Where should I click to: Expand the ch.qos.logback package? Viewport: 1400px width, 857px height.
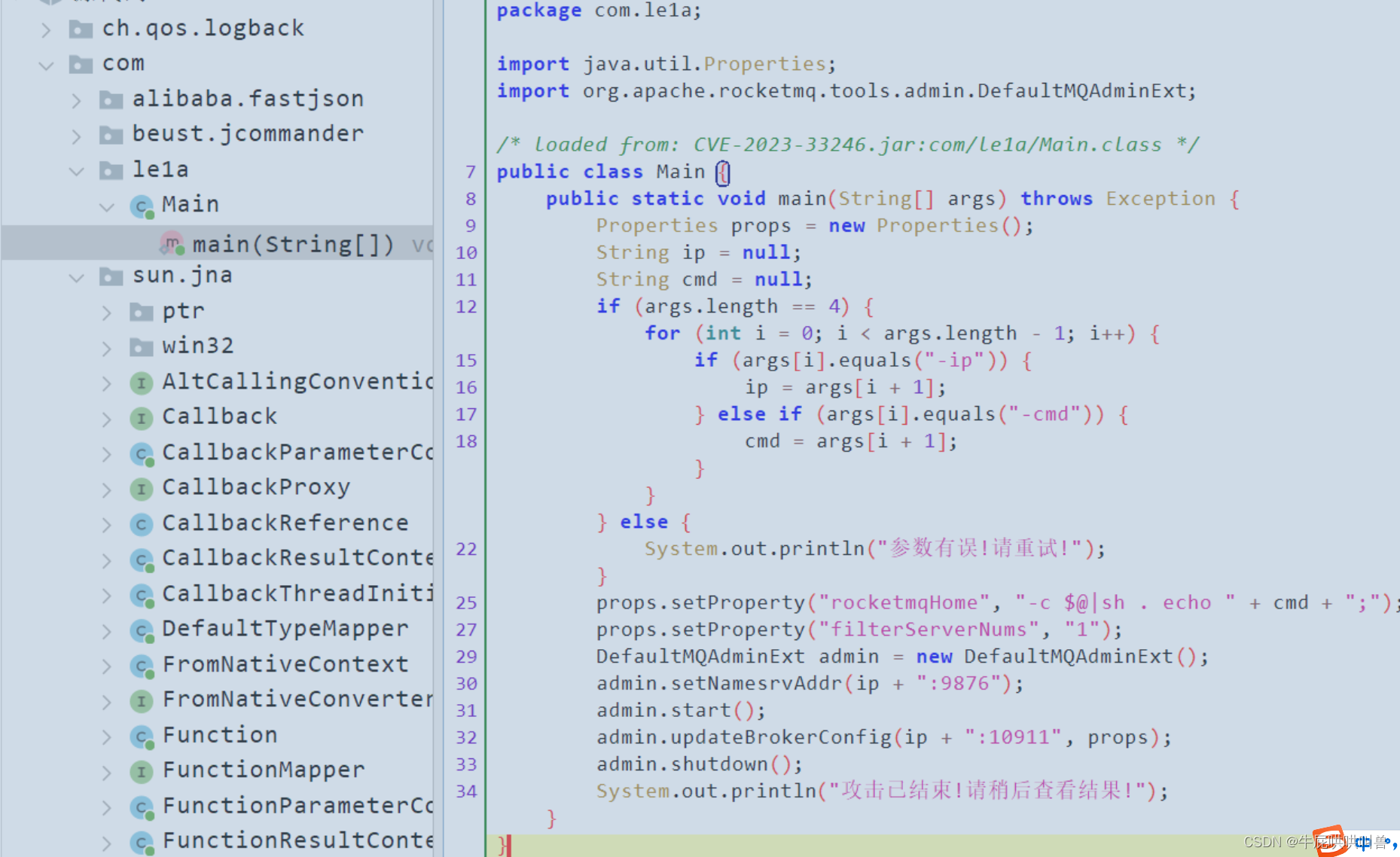pyautogui.click(x=46, y=29)
